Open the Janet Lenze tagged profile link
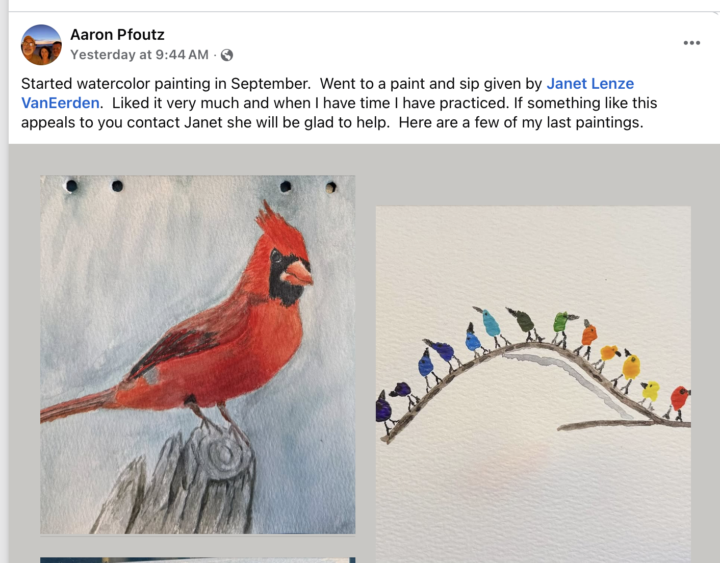The image size is (720, 563). [x=590, y=84]
